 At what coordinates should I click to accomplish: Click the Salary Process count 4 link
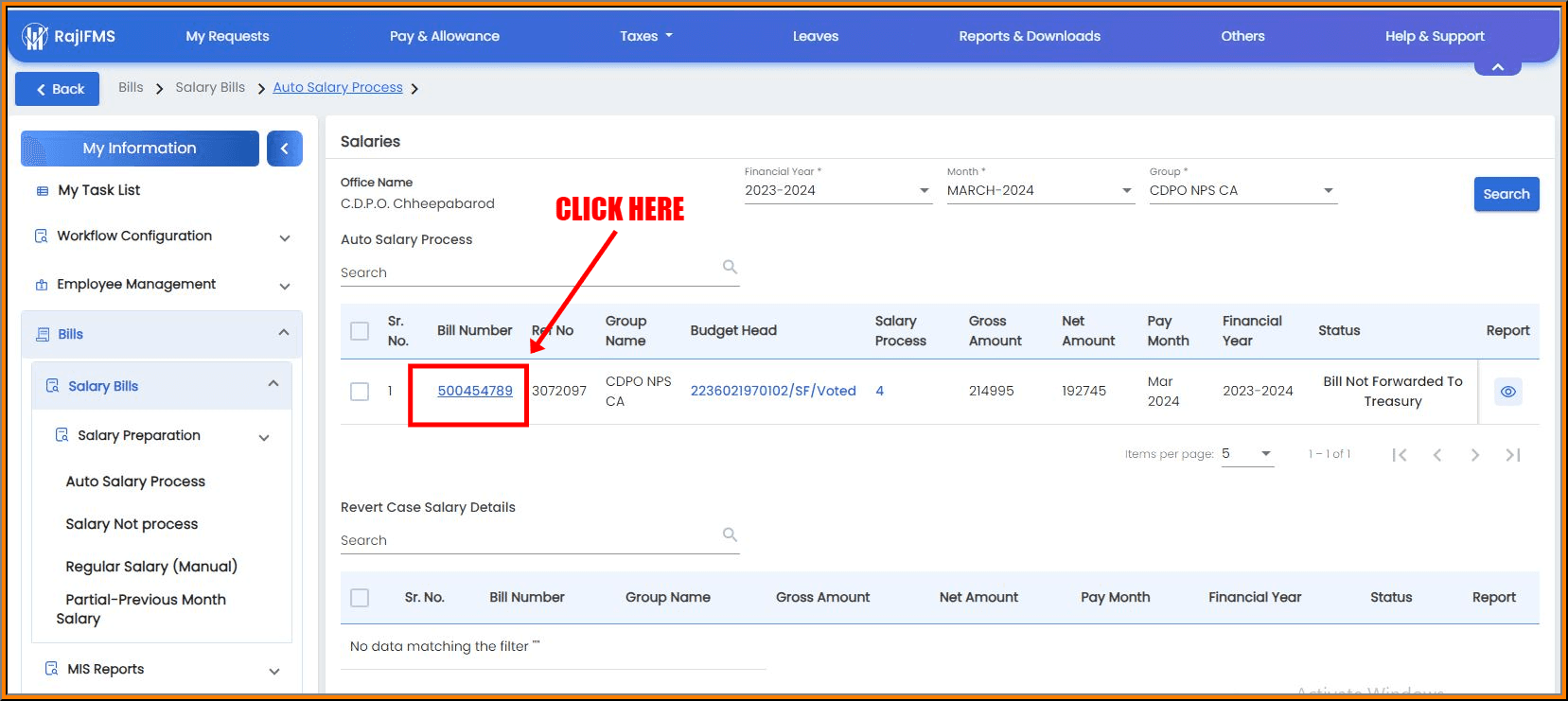880,391
